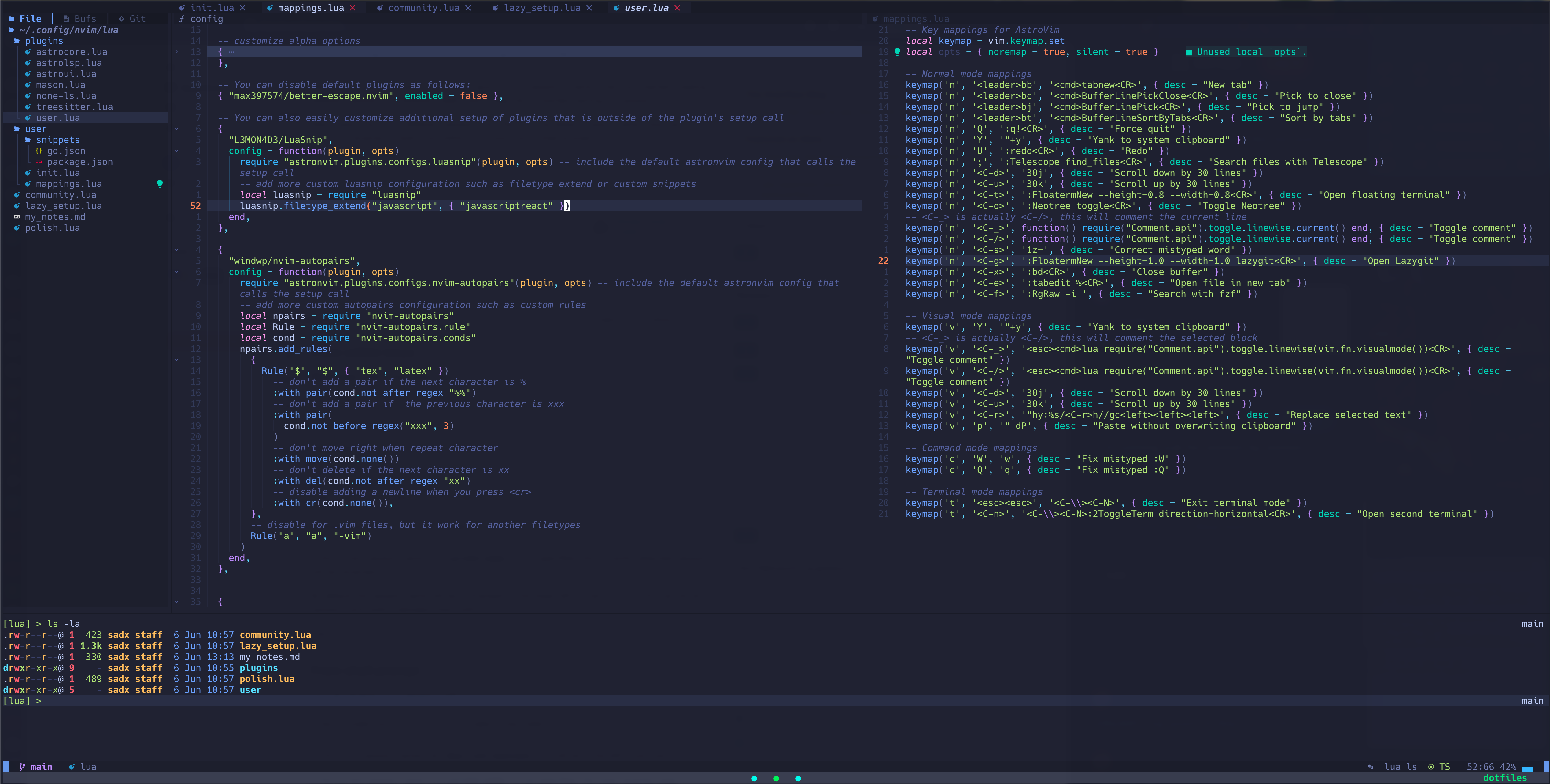The height and width of the screenshot is (784, 1550).
Task: Switch to the Git source tab
Action: coord(132,19)
